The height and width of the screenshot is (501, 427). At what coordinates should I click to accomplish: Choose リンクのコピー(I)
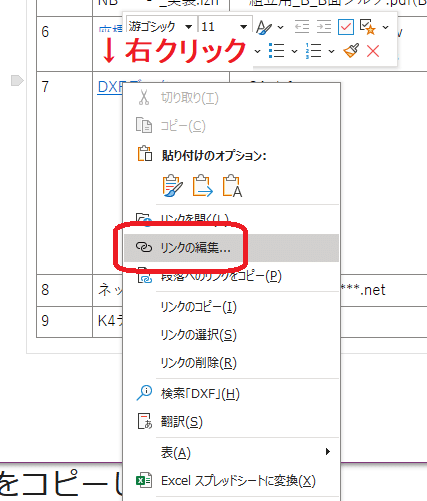coord(231,307)
